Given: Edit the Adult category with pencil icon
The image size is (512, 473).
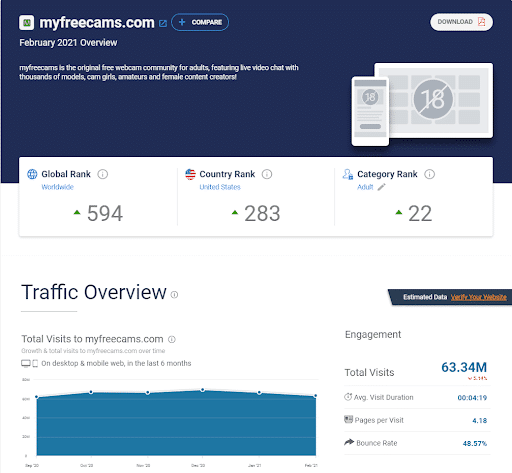Looking at the screenshot, I should (381, 187).
